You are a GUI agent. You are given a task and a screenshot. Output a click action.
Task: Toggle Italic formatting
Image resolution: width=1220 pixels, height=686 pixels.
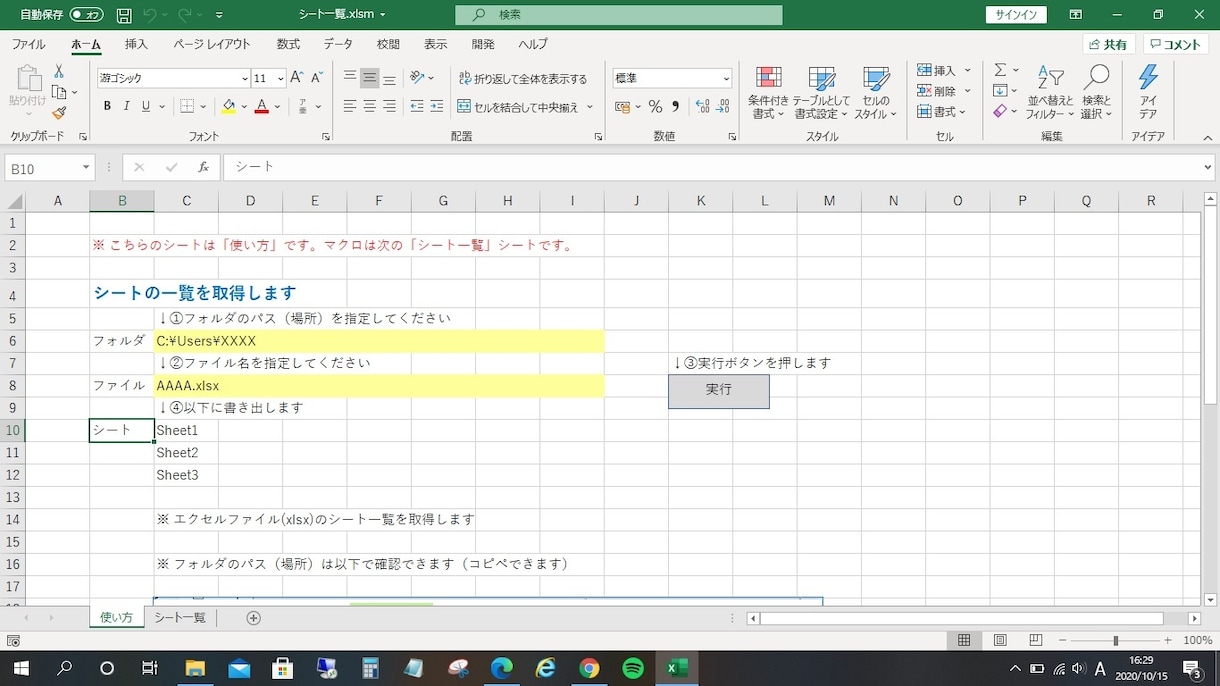click(127, 106)
